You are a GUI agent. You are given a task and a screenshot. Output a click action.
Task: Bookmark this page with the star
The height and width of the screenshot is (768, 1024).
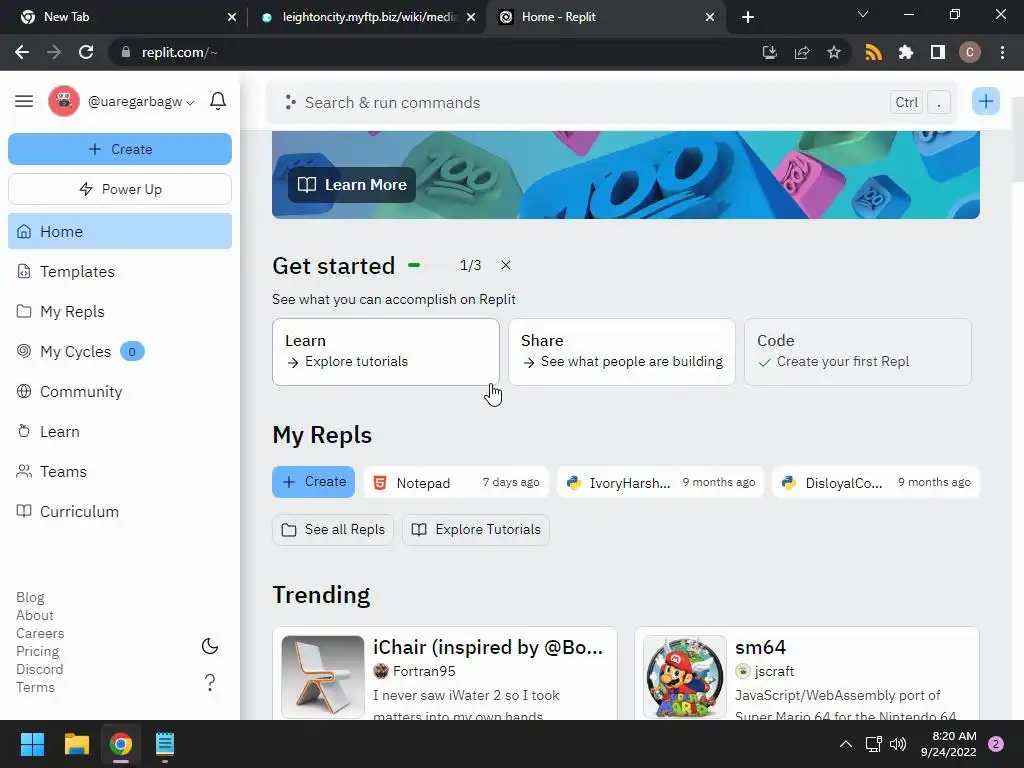(834, 52)
